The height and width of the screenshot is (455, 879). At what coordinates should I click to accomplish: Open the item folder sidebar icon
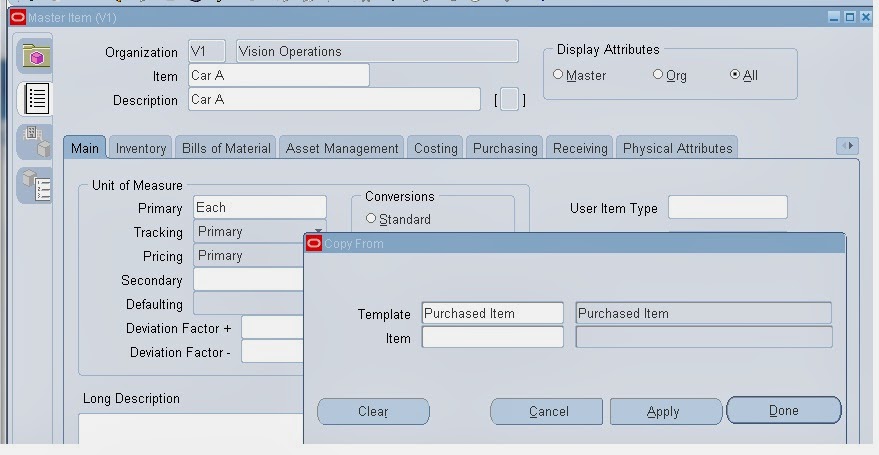[x=35, y=55]
